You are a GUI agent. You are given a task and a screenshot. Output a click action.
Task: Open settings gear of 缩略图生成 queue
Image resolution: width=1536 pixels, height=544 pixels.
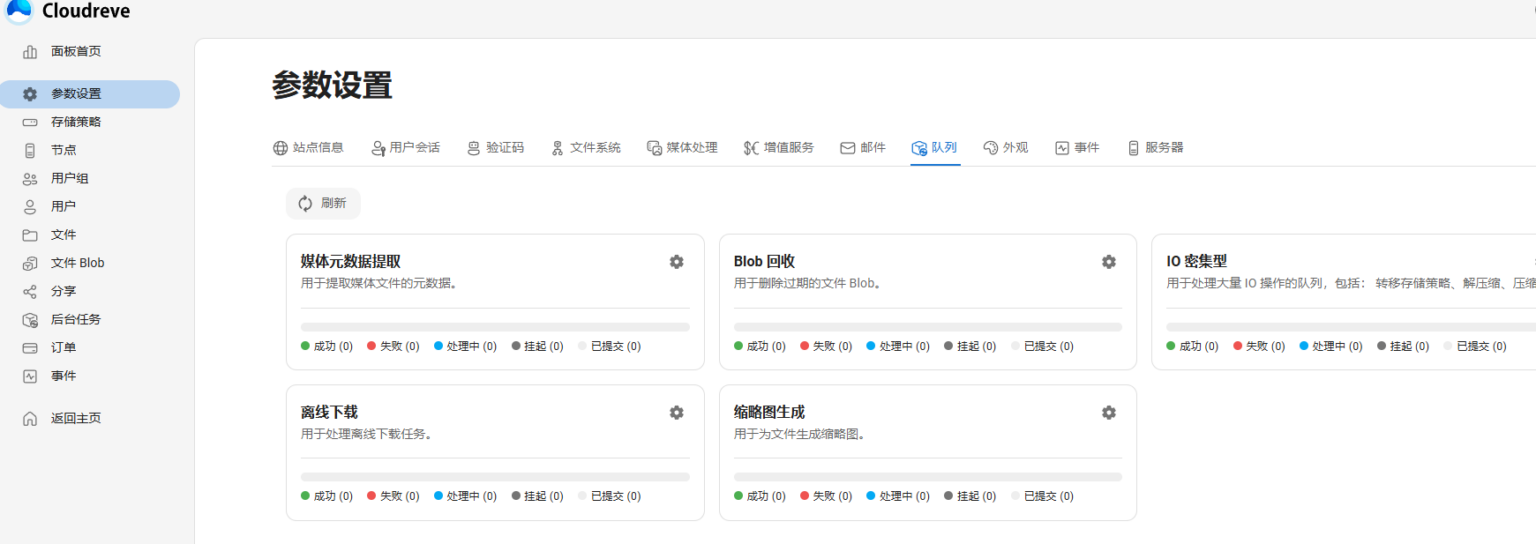pos(1109,412)
